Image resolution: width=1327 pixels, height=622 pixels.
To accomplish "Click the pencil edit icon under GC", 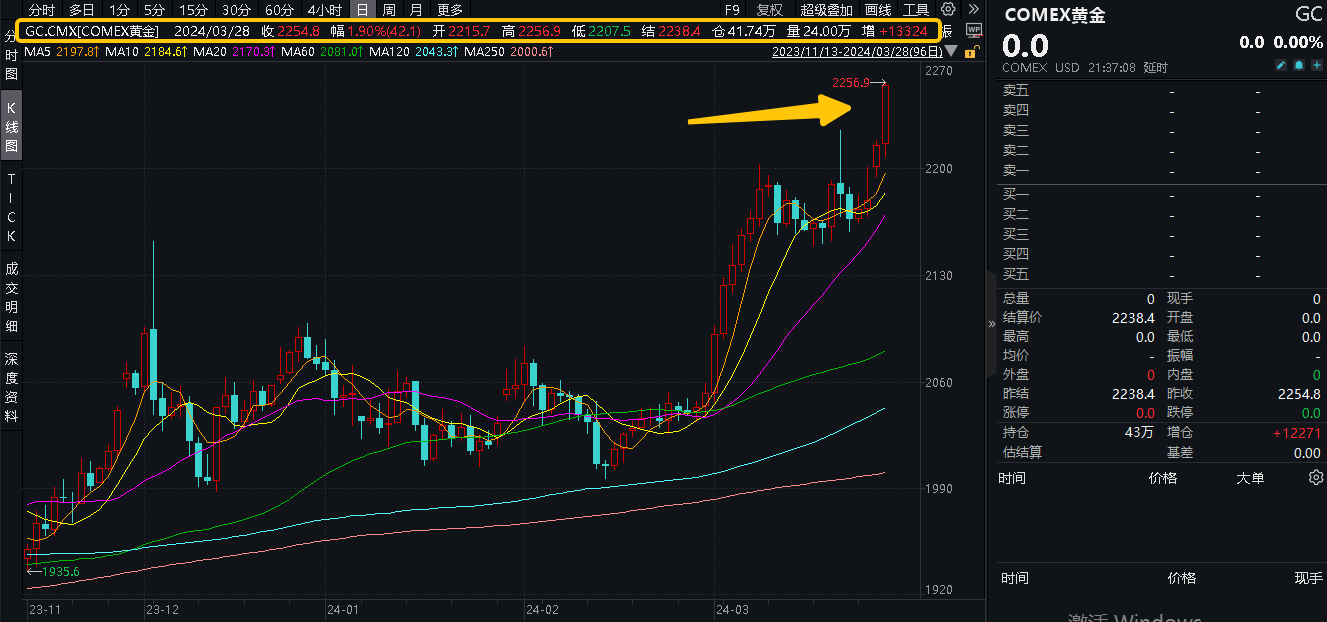I will pos(1281,65).
